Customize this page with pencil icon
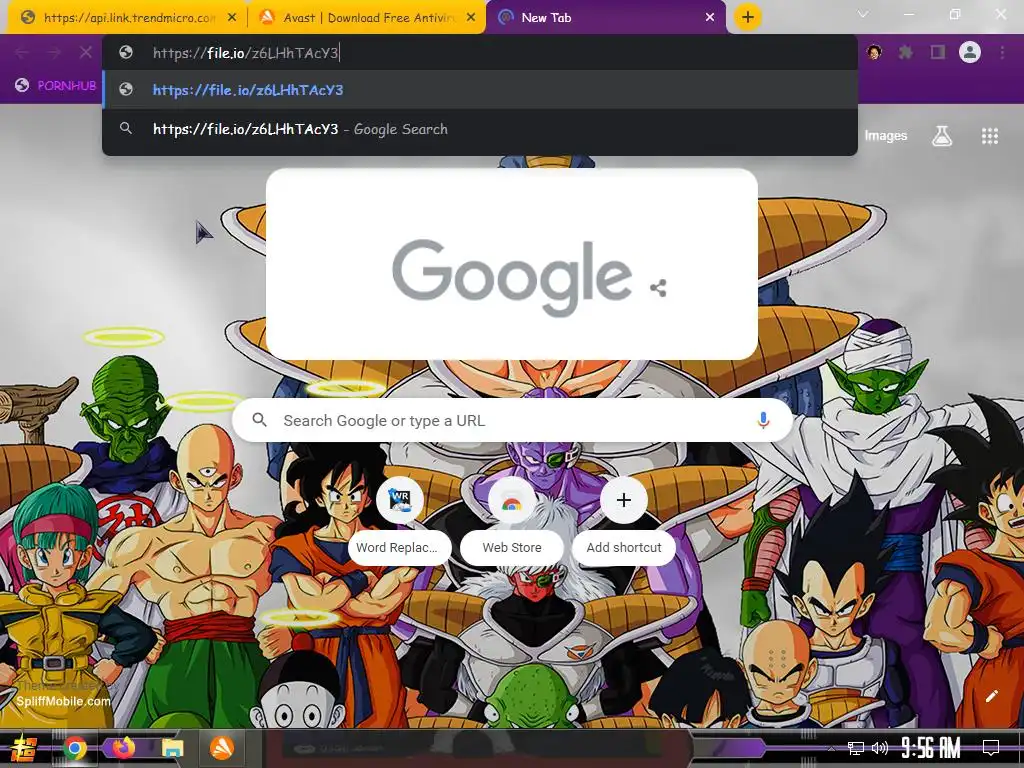 point(991,696)
